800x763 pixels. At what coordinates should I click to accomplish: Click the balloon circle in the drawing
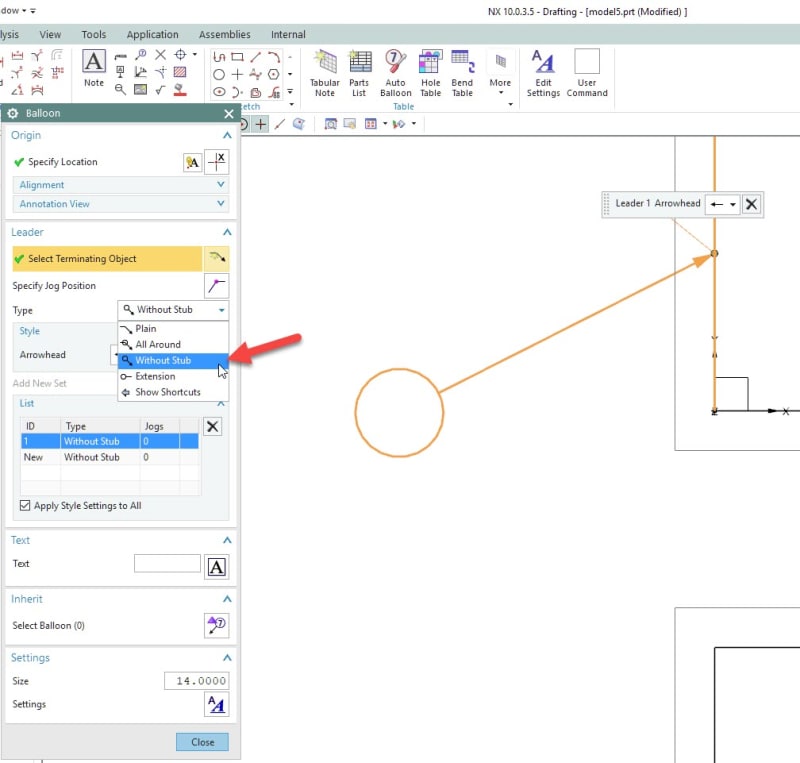click(x=399, y=412)
